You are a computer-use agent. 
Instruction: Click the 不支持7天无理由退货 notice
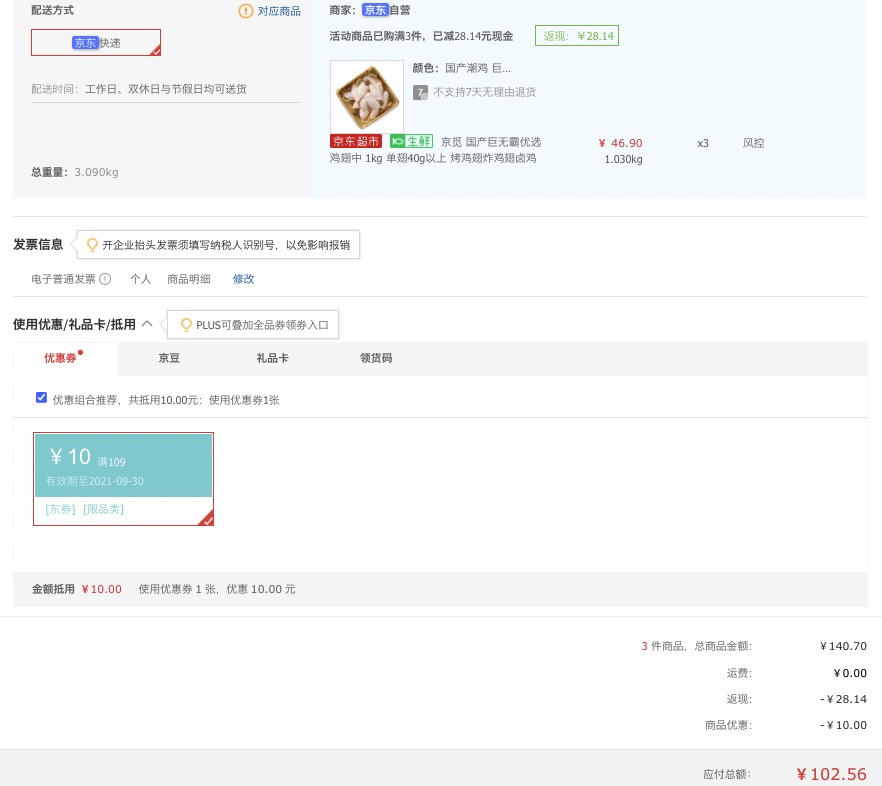tap(484, 92)
